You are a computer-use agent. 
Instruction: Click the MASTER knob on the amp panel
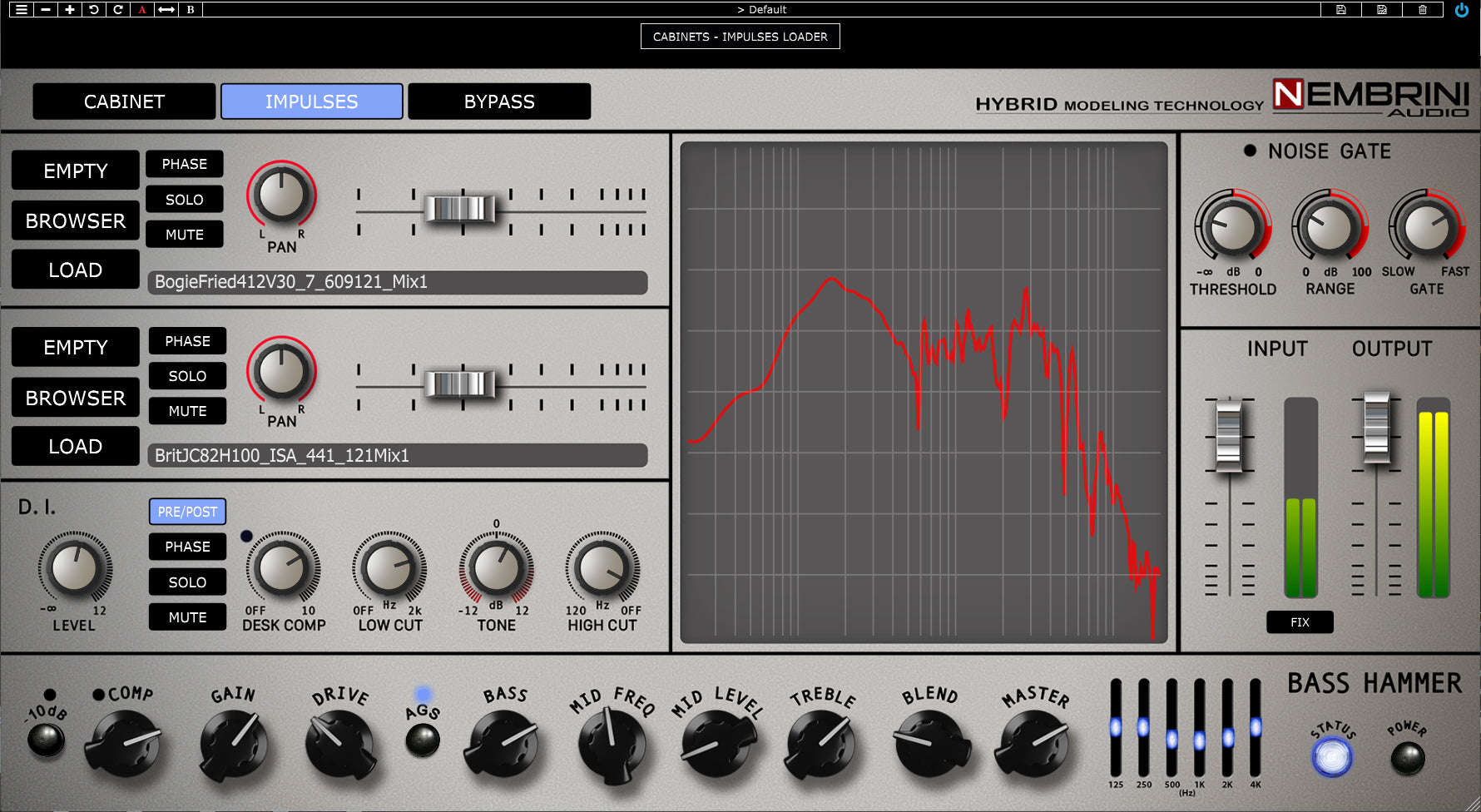[1033, 743]
